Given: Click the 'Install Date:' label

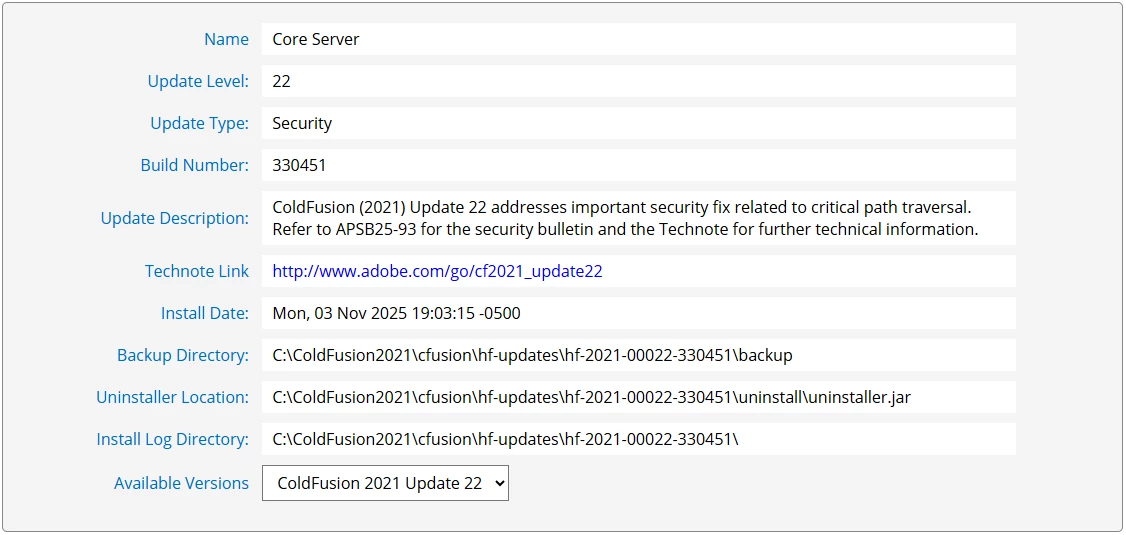Looking at the screenshot, I should tap(205, 313).
